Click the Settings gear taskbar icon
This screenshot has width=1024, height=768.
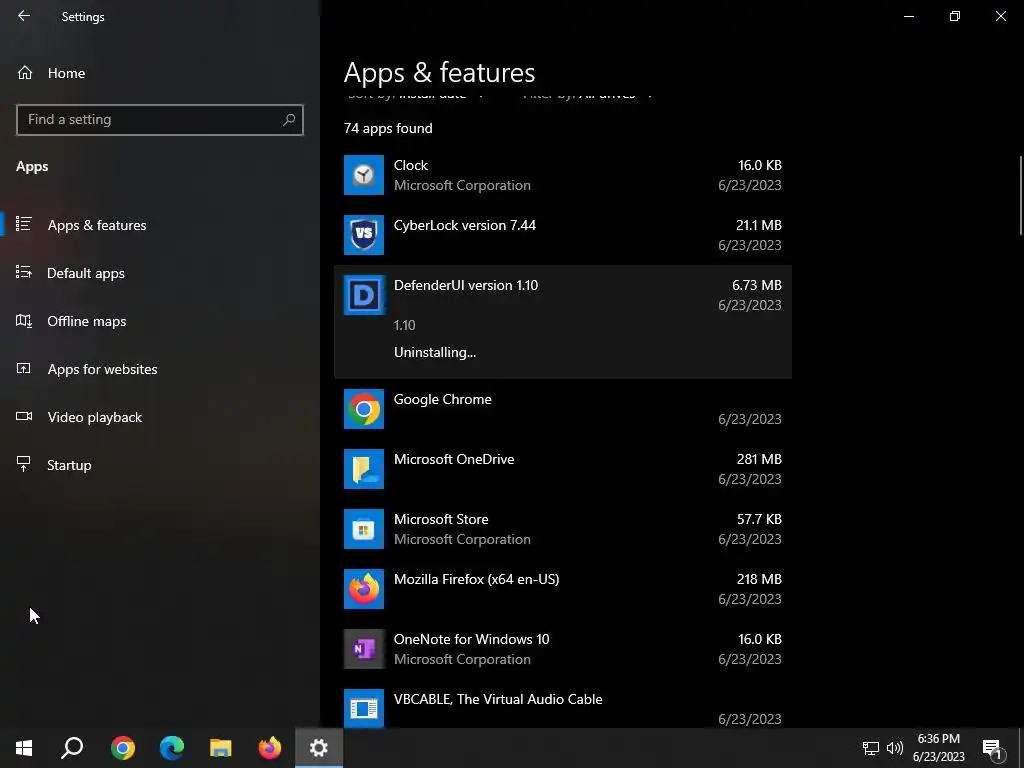319,748
